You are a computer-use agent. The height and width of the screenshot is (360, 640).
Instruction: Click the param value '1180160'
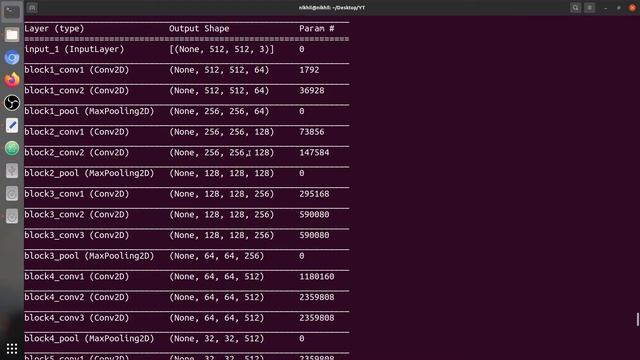[317, 276]
